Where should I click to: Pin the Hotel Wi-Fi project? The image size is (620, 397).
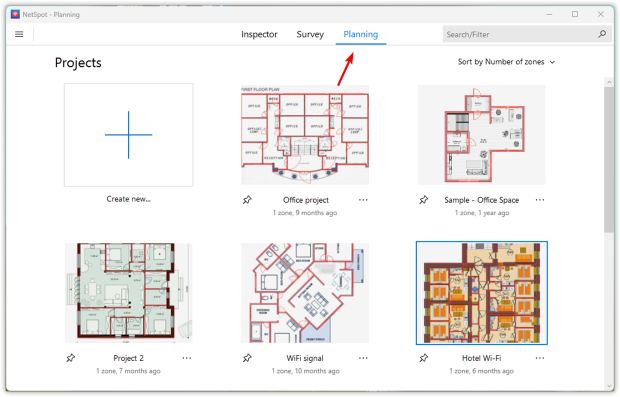coord(423,358)
